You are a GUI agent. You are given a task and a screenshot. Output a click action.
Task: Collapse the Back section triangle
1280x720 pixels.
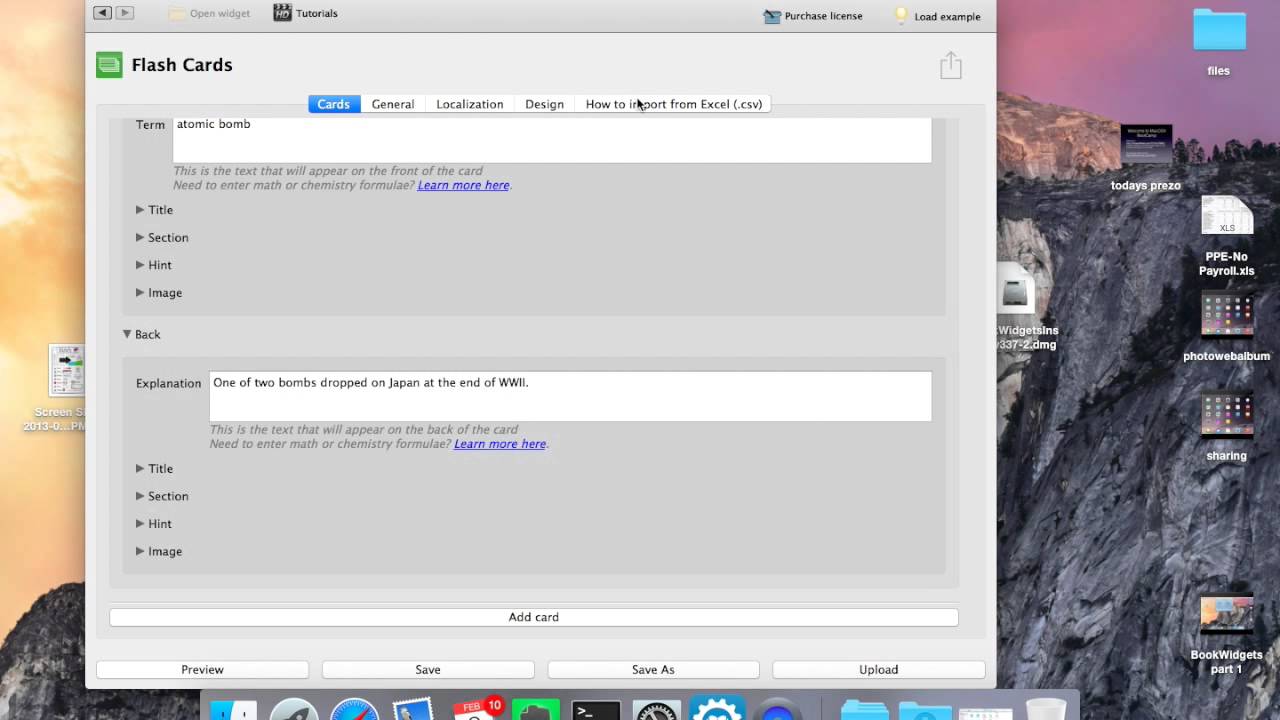click(127, 334)
